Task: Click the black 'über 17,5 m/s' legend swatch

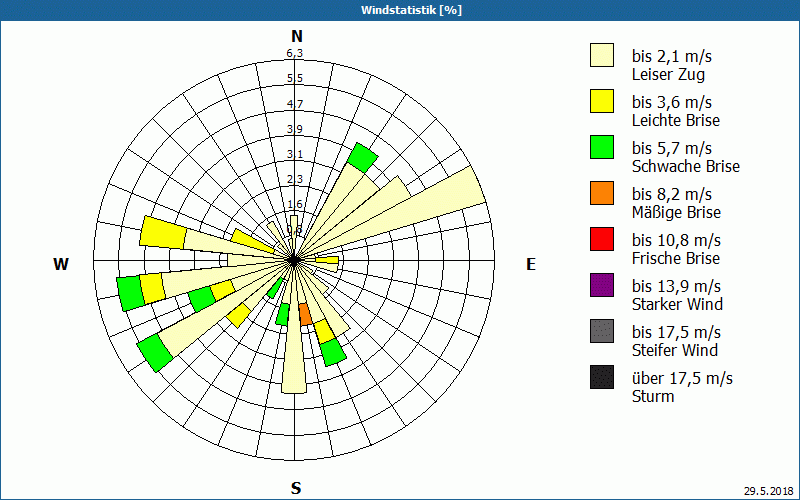Action: pos(602,377)
